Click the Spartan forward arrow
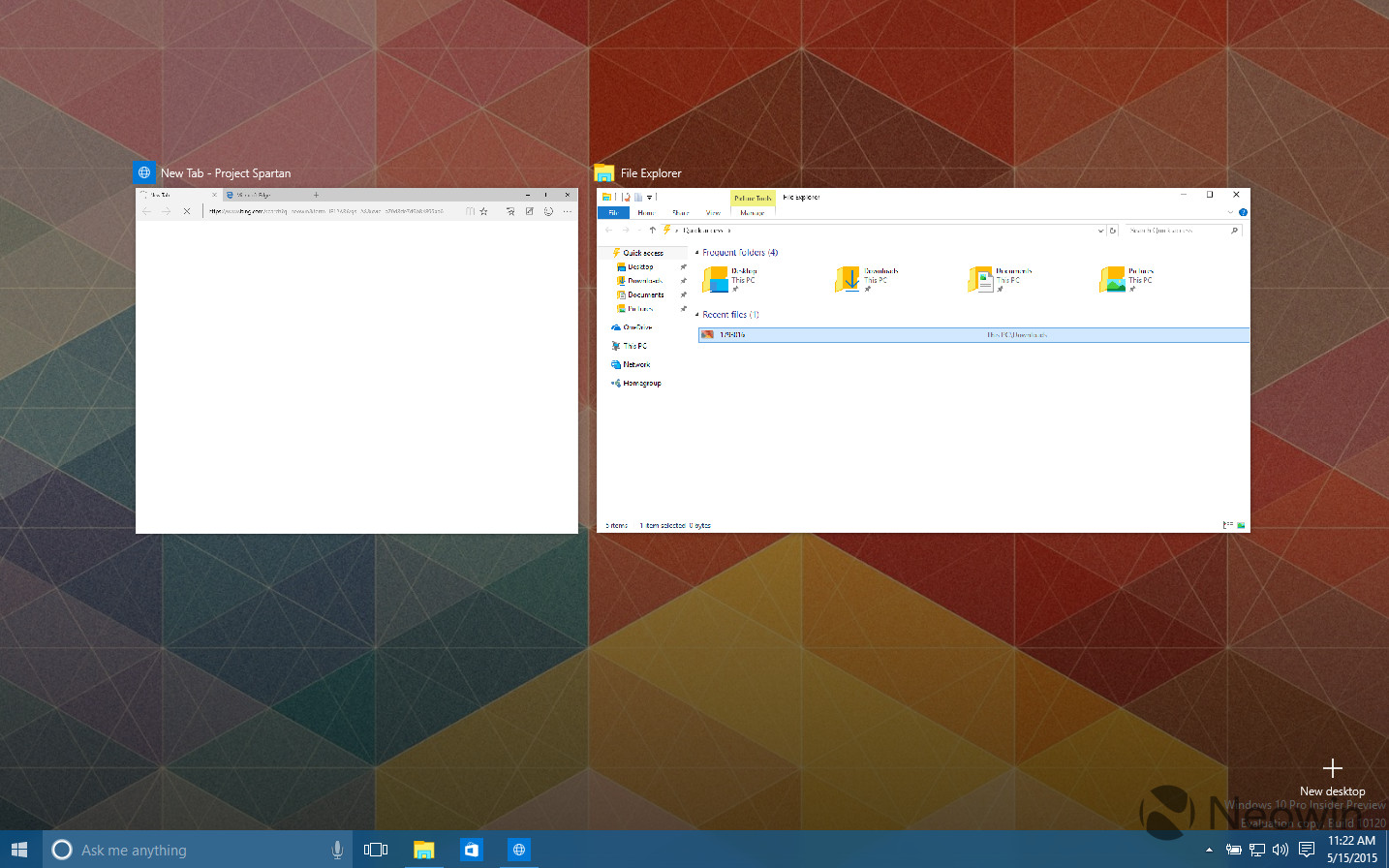This screenshot has width=1389, height=868. tap(166, 211)
